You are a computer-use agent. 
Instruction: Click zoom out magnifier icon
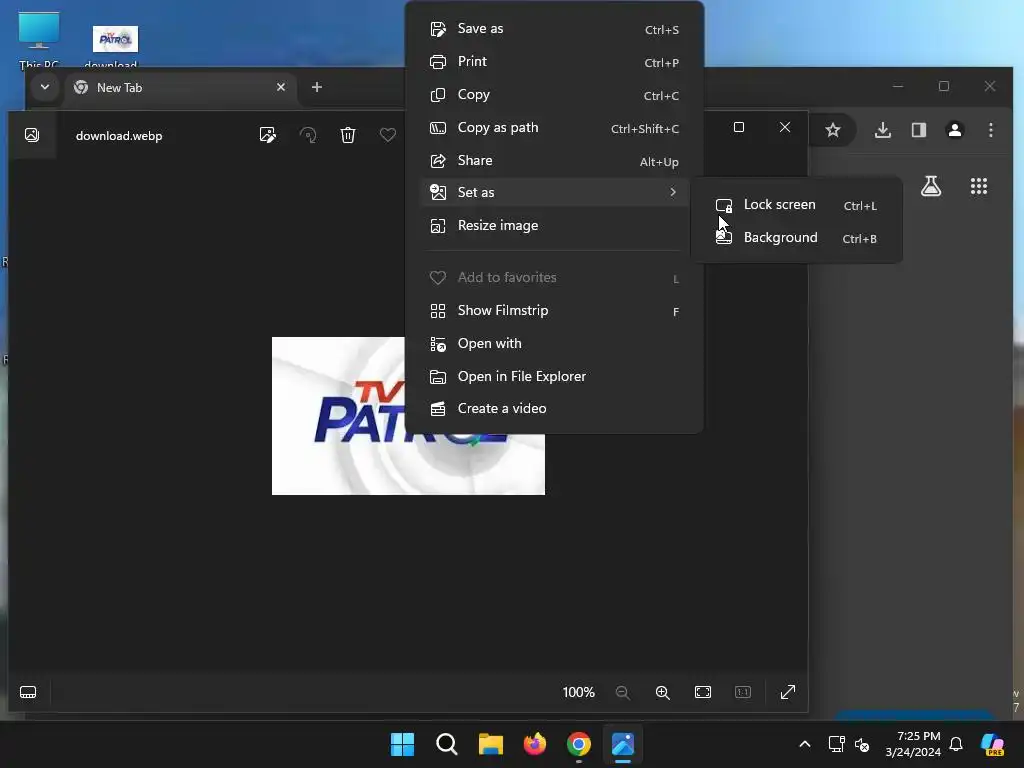[623, 692]
